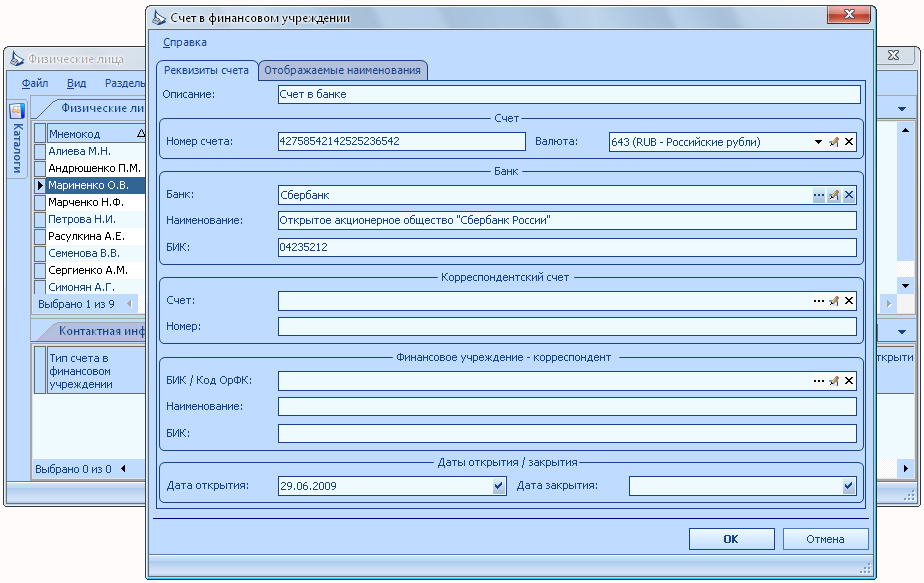Open Файл menu in Физические лица window

click(35, 83)
